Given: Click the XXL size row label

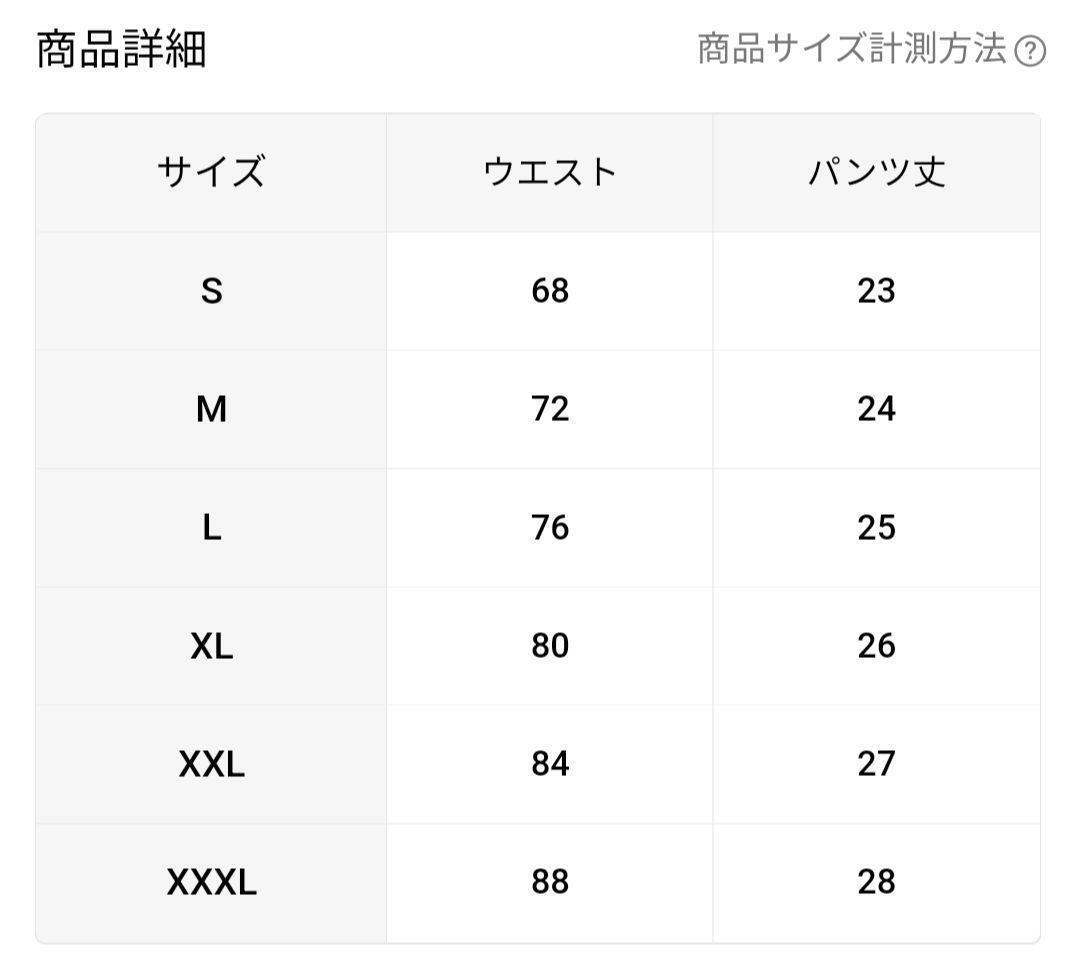Looking at the screenshot, I should [211, 764].
